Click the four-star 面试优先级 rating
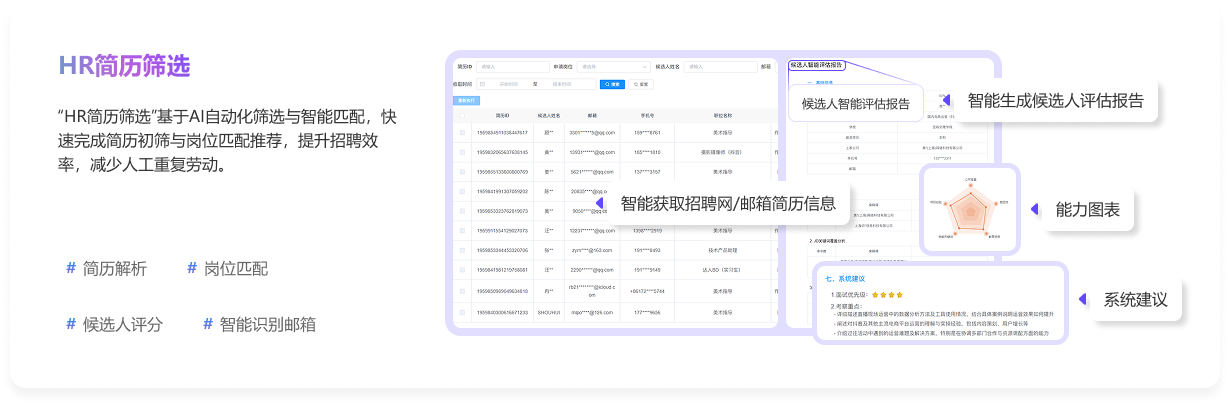This screenshot has height=406, width=1230. click(x=887, y=295)
